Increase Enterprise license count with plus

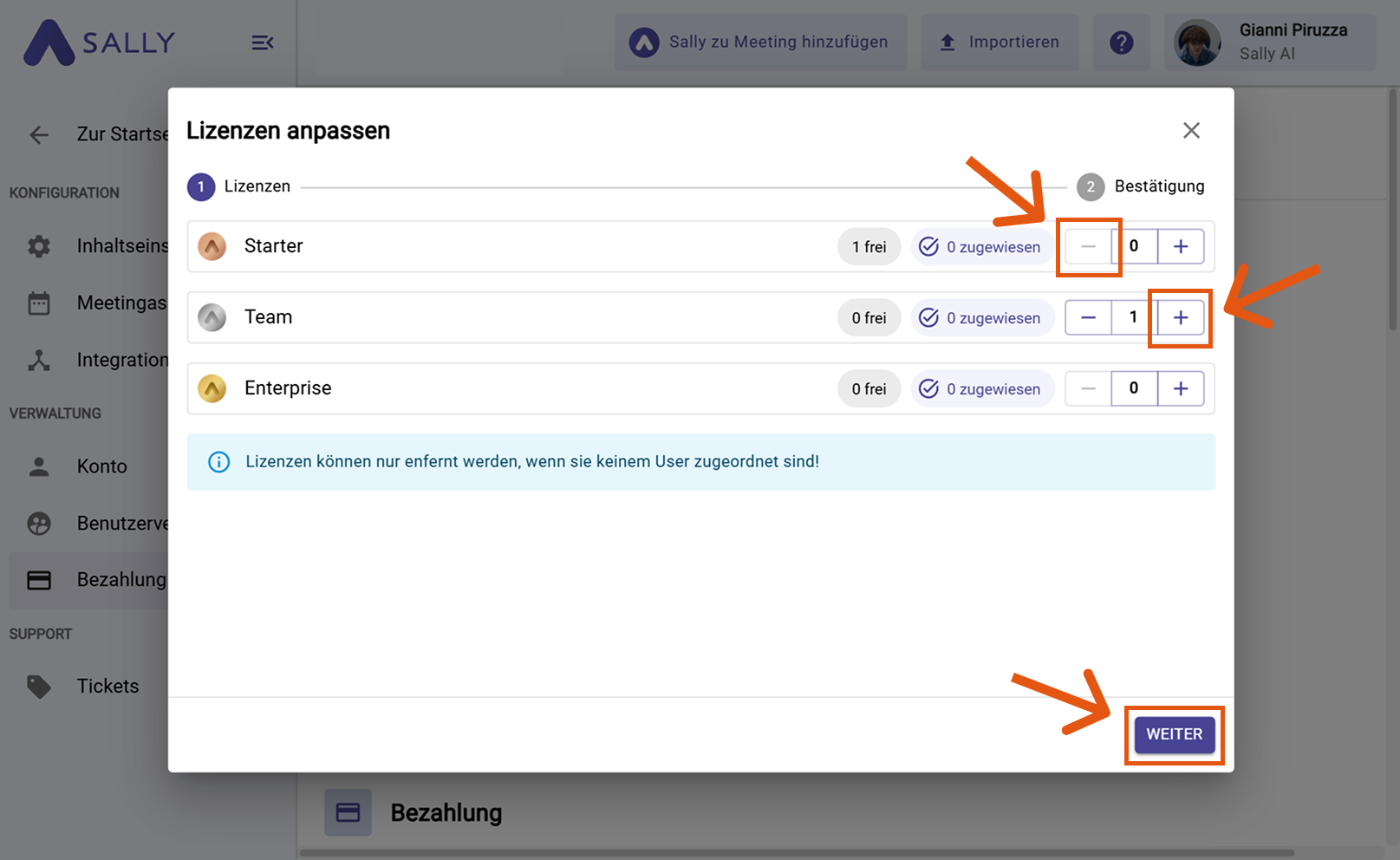[x=1181, y=388]
